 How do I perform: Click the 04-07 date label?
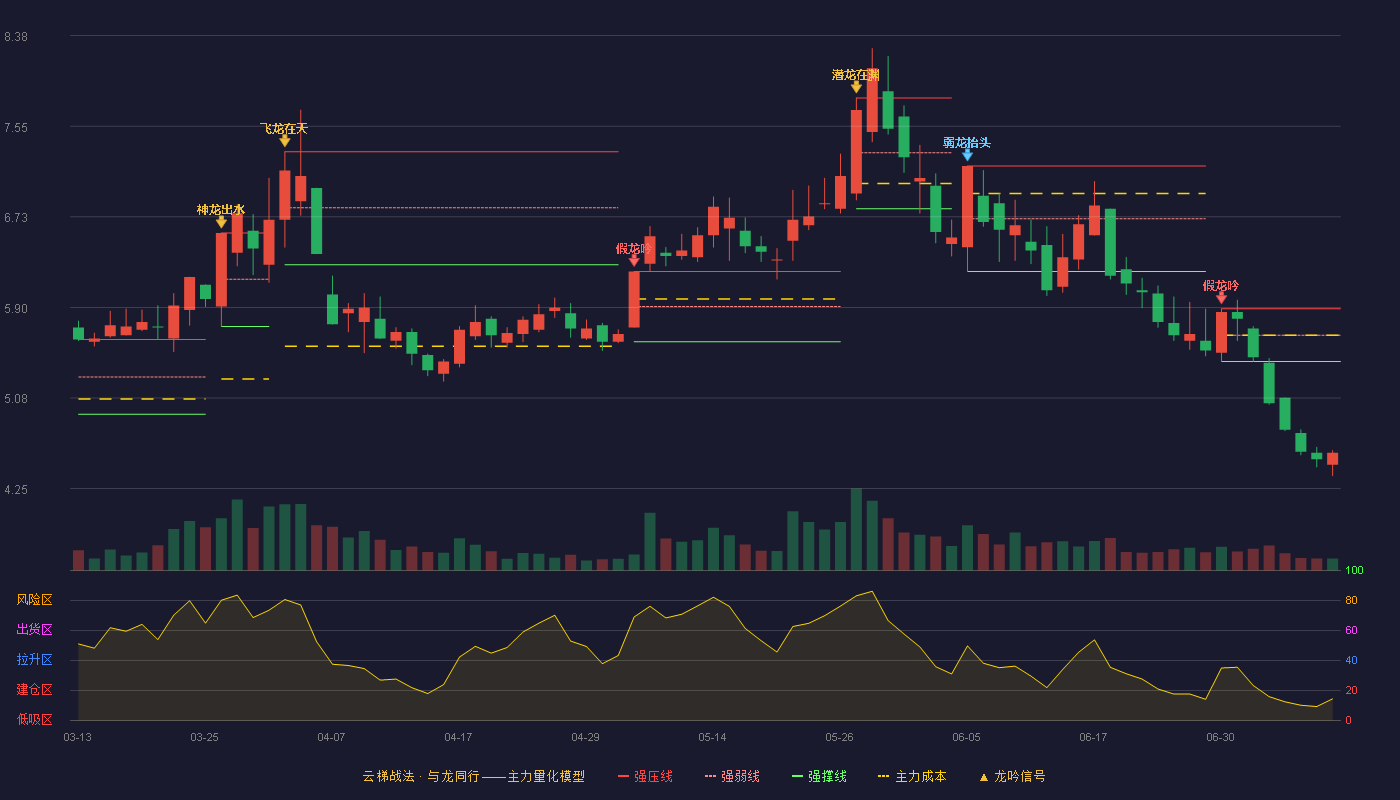332,737
